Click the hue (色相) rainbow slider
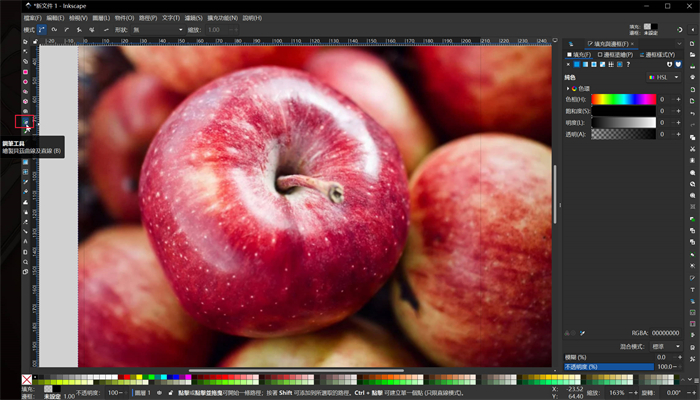 (623, 99)
